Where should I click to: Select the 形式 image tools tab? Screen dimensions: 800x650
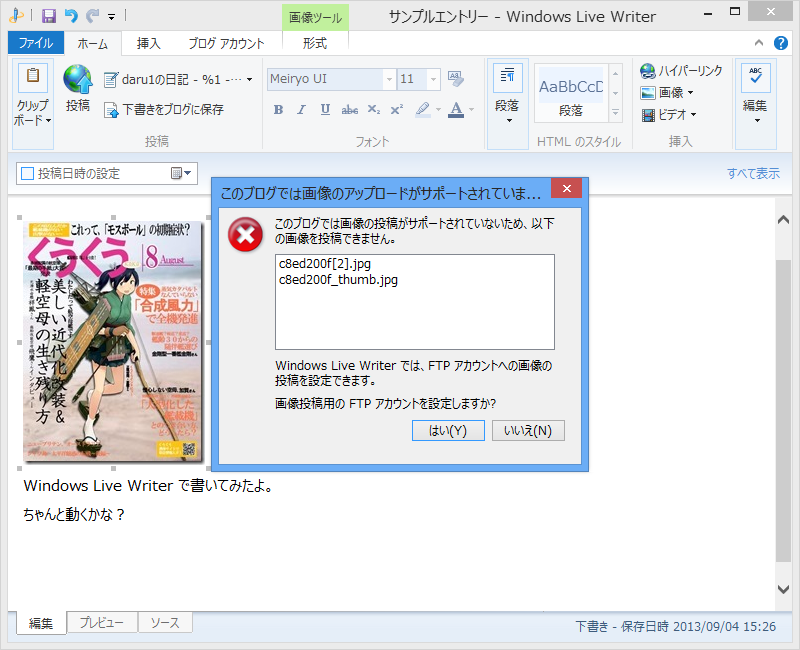click(315, 43)
